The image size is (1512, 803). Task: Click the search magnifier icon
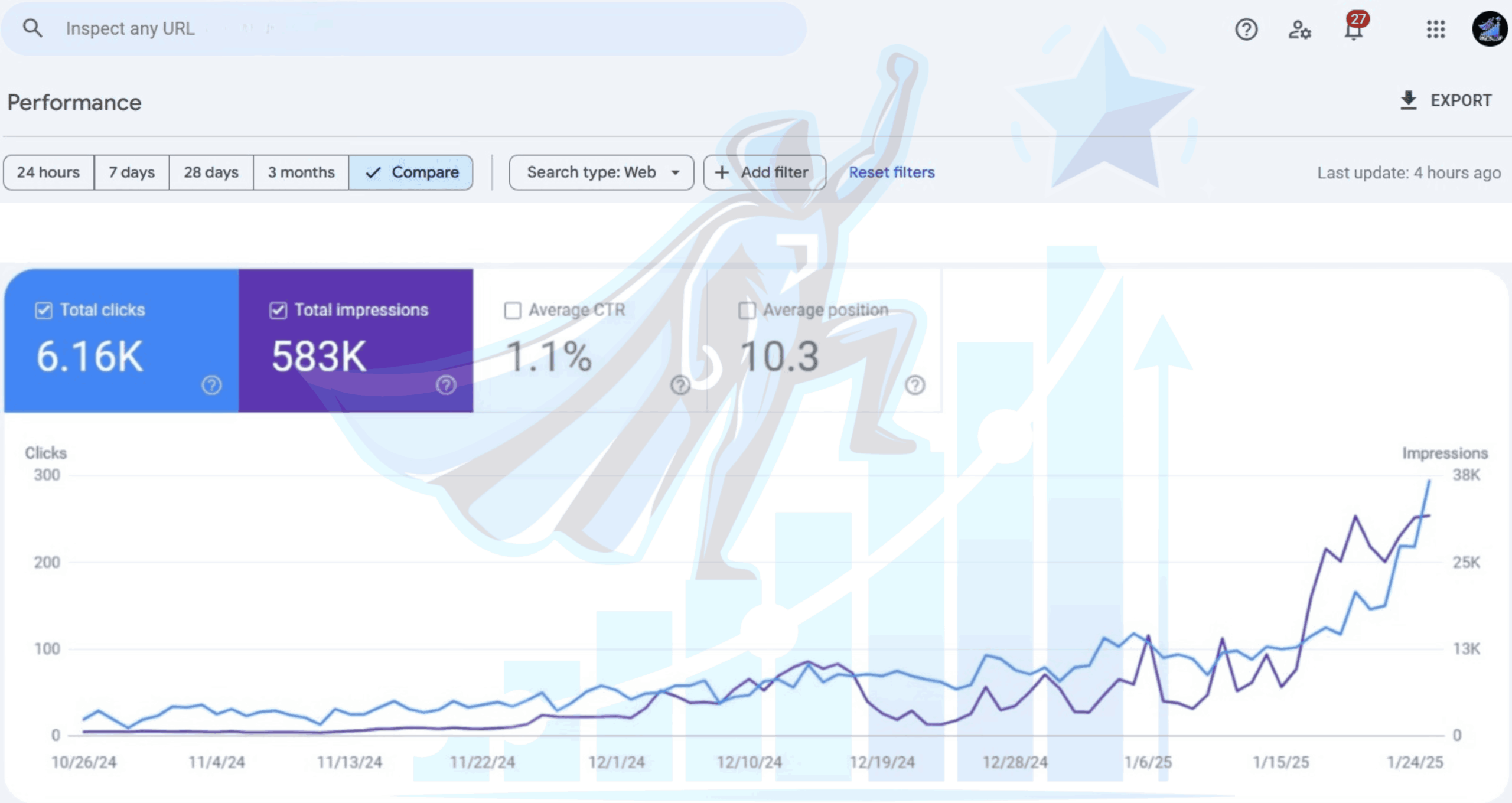(34, 28)
